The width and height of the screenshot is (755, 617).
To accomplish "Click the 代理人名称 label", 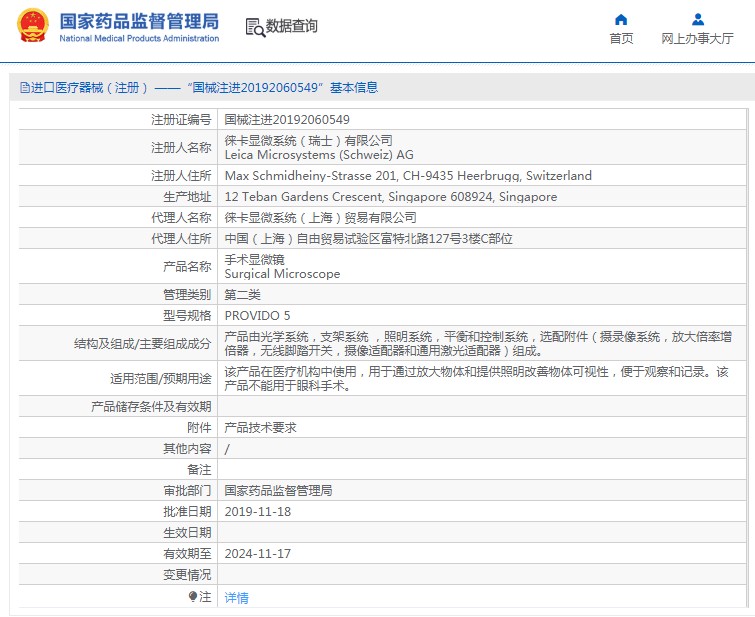I will click(x=181, y=218).
